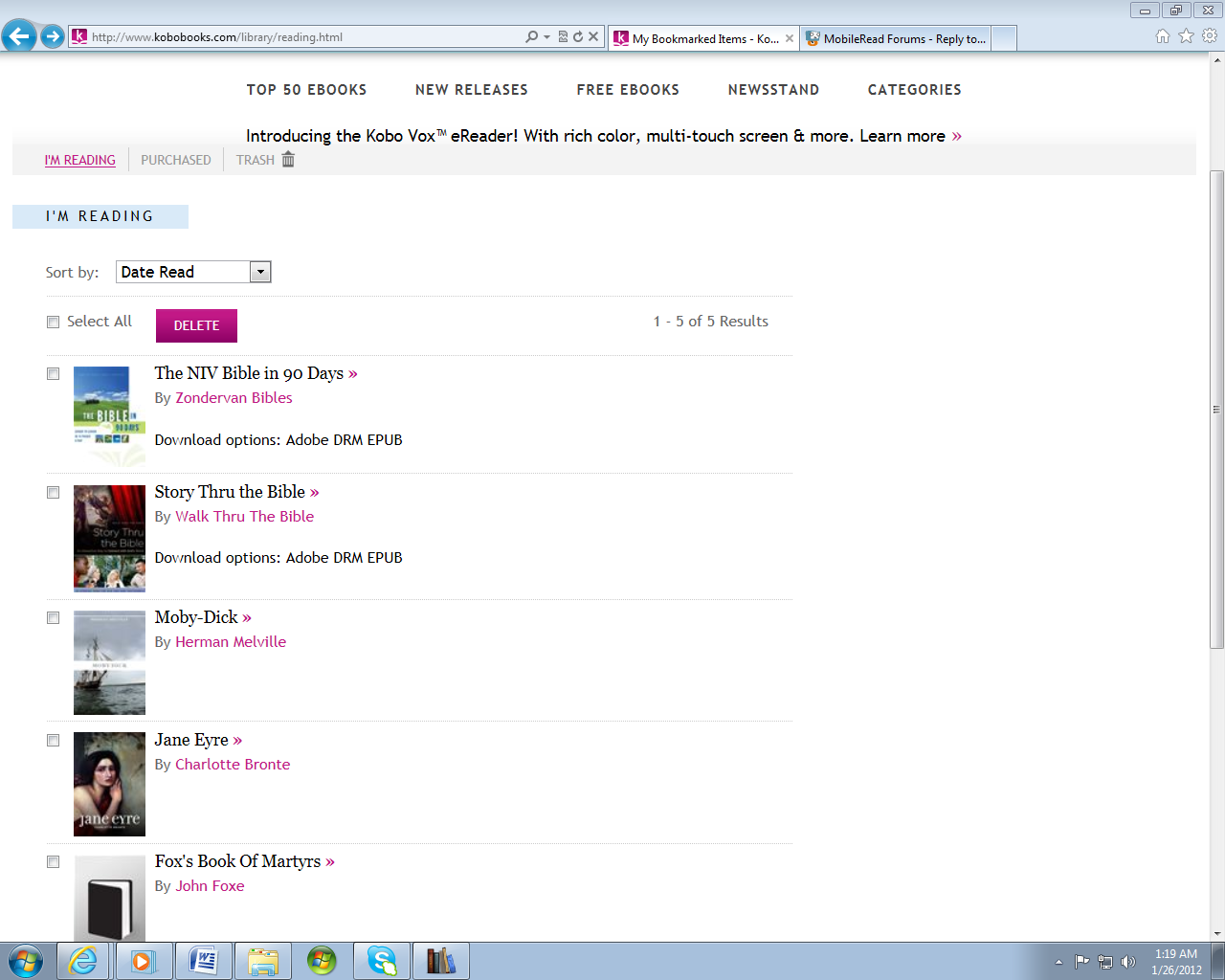
Task: Check the box for Story Thru the Bible
Action: coord(54,493)
